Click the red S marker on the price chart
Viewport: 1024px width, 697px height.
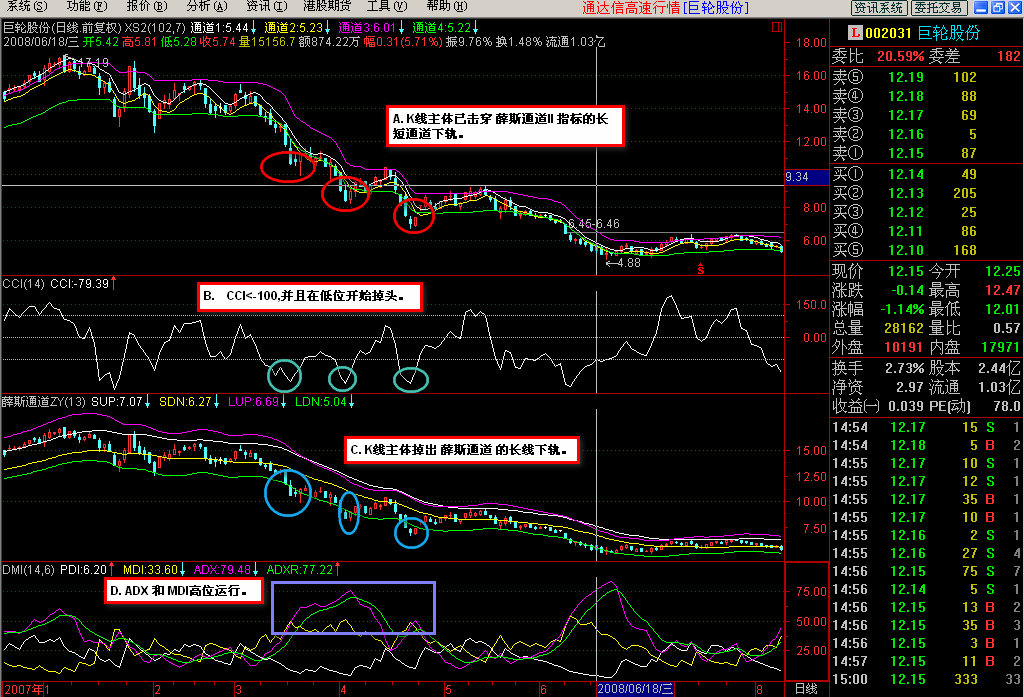pos(701,269)
